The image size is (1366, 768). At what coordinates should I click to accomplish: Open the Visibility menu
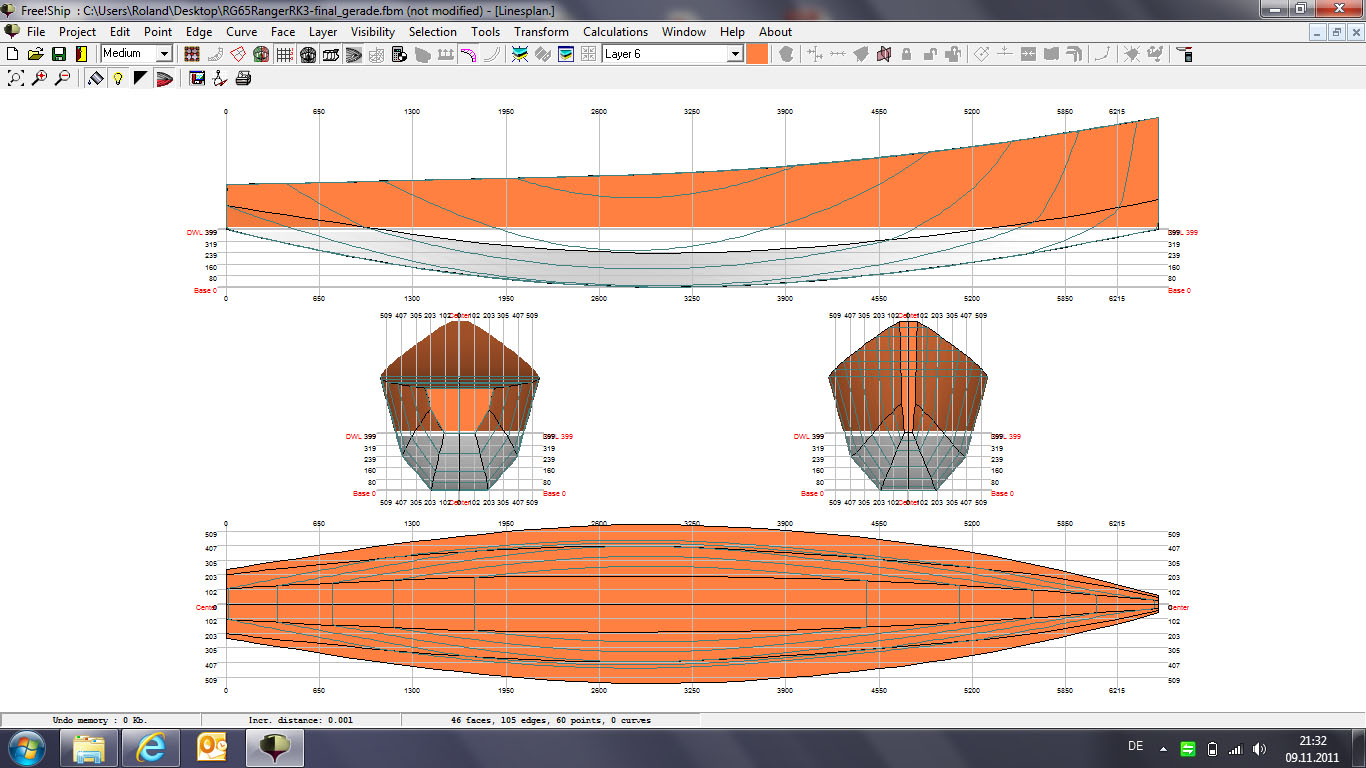pyautogui.click(x=373, y=32)
